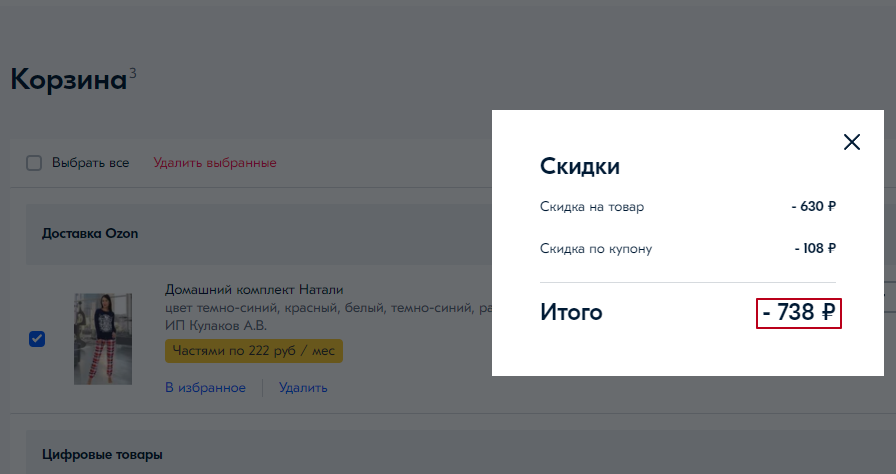Click the Удалить выбранные link
The image size is (896, 474).
(x=214, y=163)
